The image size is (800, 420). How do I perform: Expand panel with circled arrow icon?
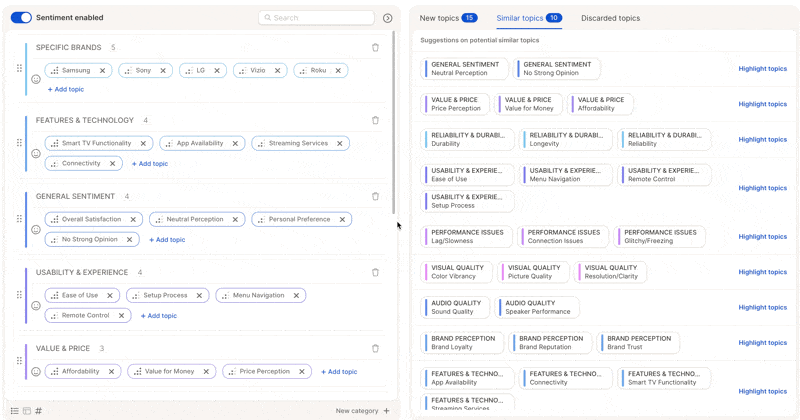[x=388, y=18]
